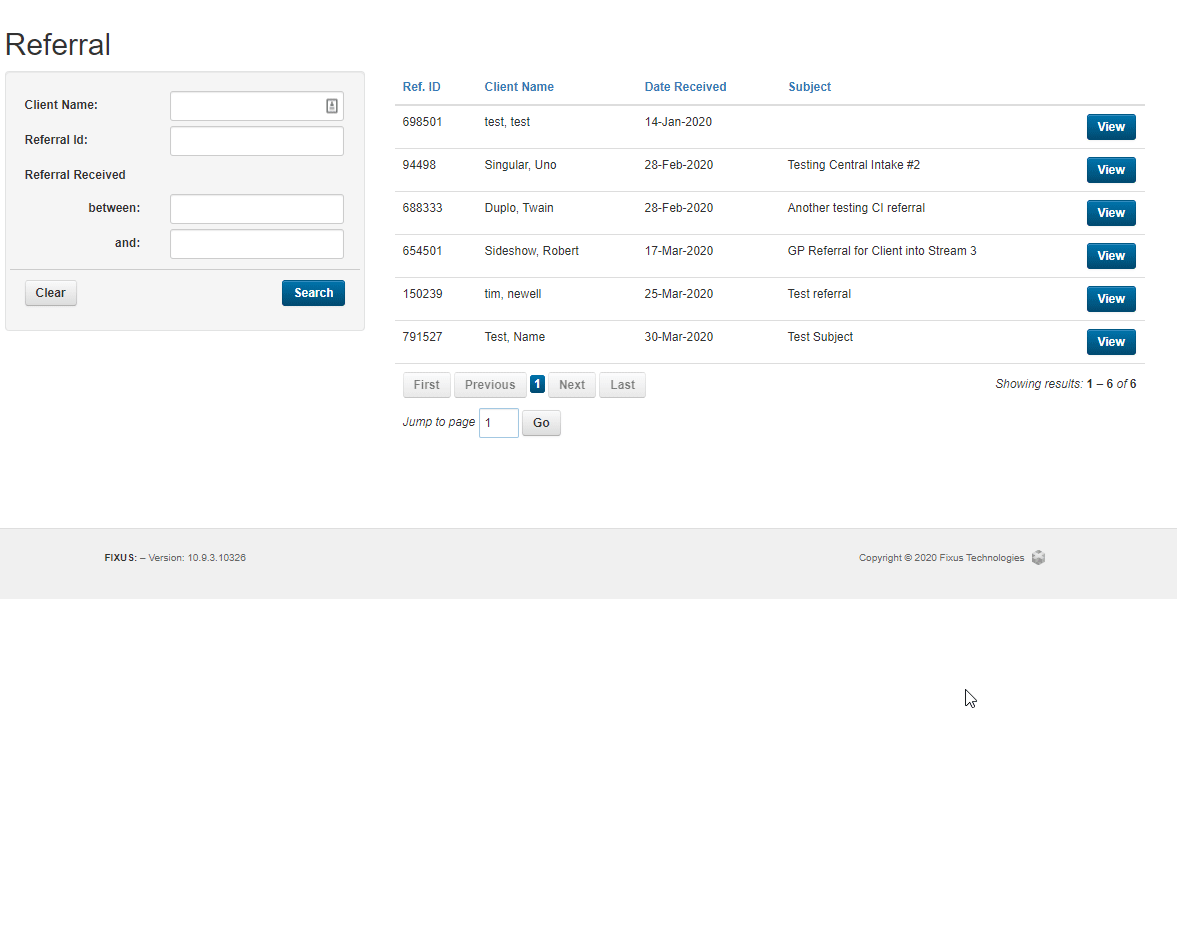Screen dimensions: 1177x932
Task: Go to the Next page
Action: coord(572,385)
